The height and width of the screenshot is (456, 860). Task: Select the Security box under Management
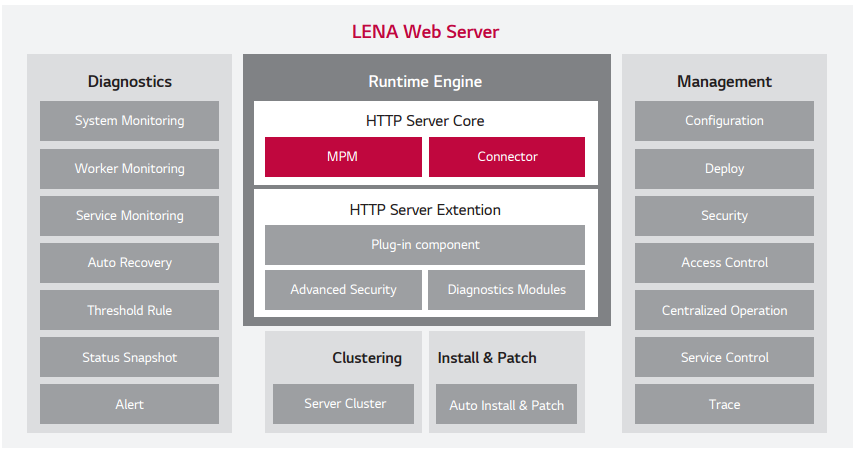[725, 216]
